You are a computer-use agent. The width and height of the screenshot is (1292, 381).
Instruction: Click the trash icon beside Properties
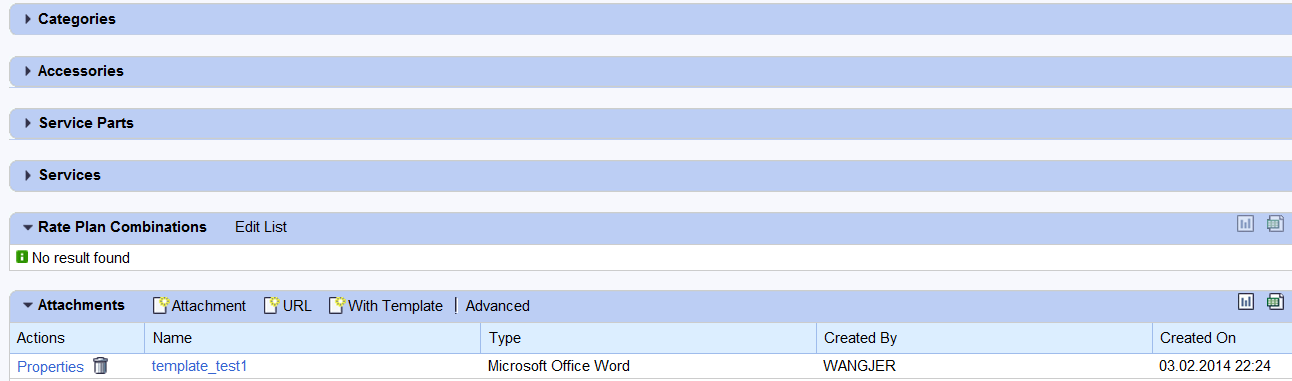coord(100,366)
